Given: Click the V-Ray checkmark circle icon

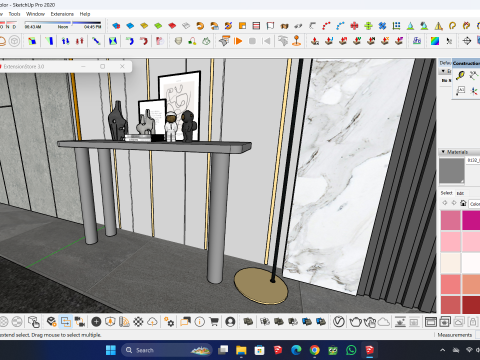Looking at the screenshot, I should tap(339, 322).
